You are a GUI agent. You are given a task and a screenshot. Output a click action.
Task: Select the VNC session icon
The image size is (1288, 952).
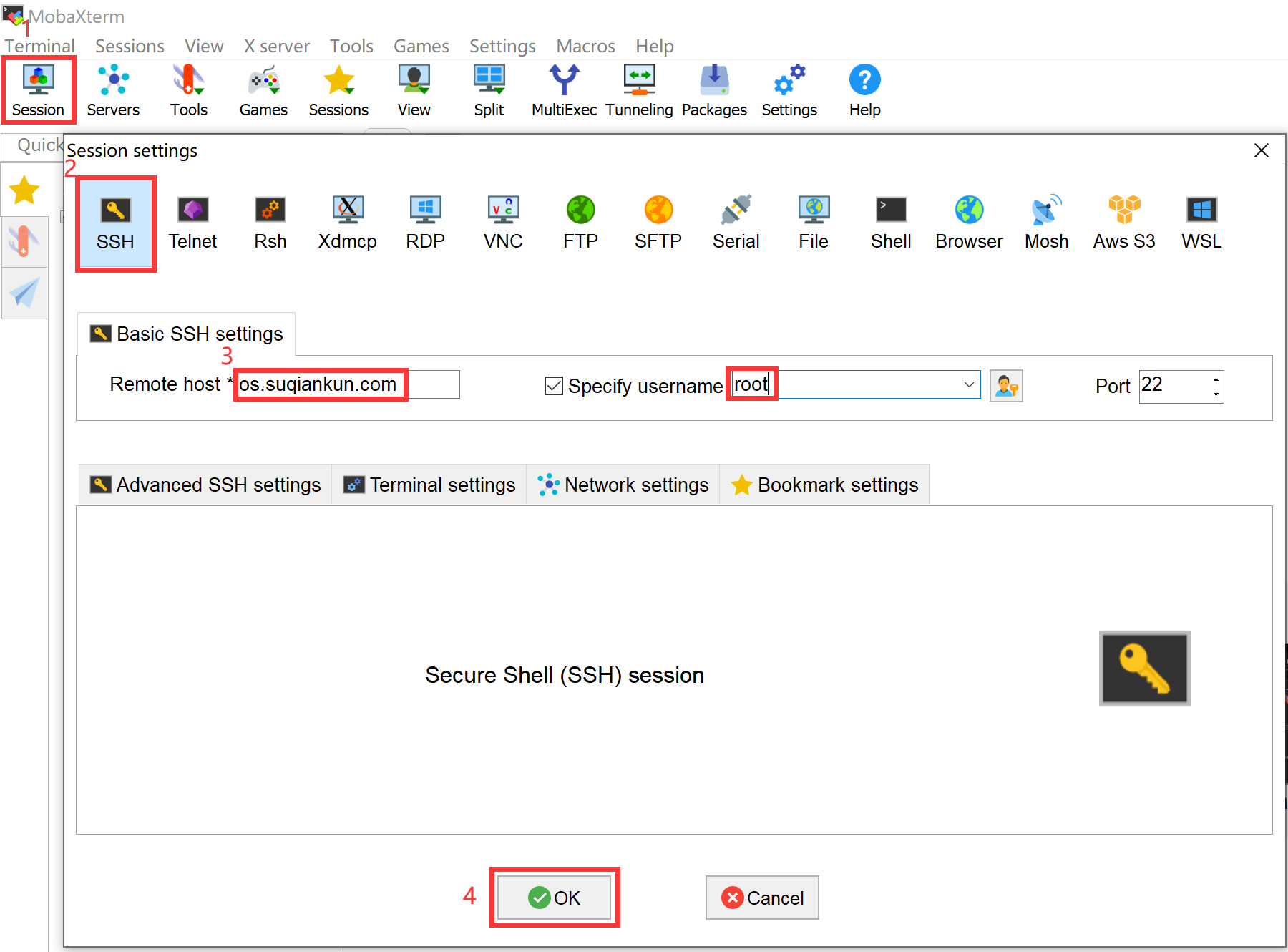503,223
